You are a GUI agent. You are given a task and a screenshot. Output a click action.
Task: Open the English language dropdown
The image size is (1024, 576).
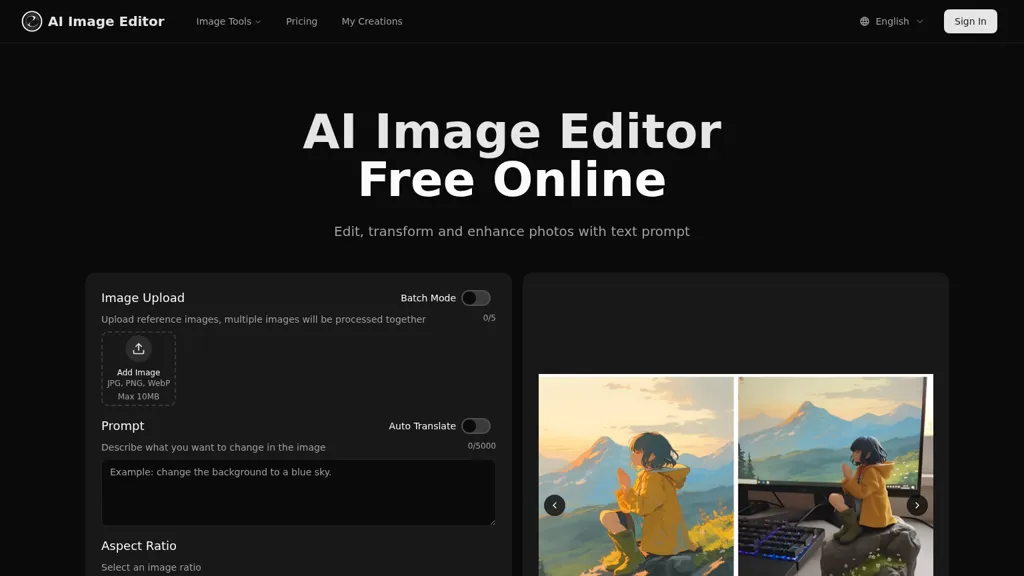[x=891, y=22]
